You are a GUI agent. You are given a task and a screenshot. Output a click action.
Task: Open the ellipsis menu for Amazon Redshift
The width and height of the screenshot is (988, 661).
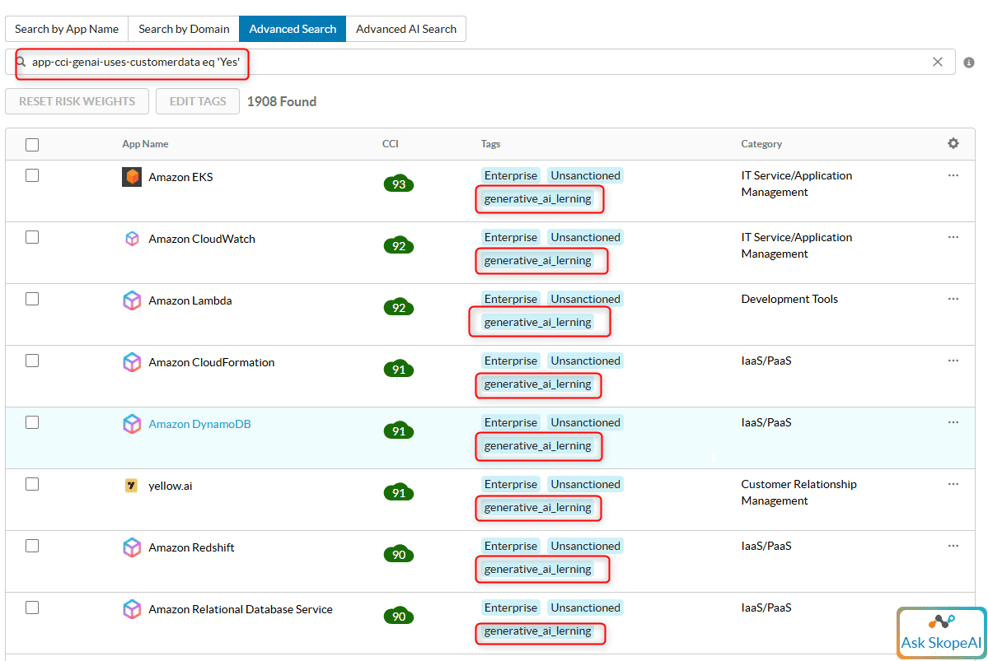pos(952,545)
